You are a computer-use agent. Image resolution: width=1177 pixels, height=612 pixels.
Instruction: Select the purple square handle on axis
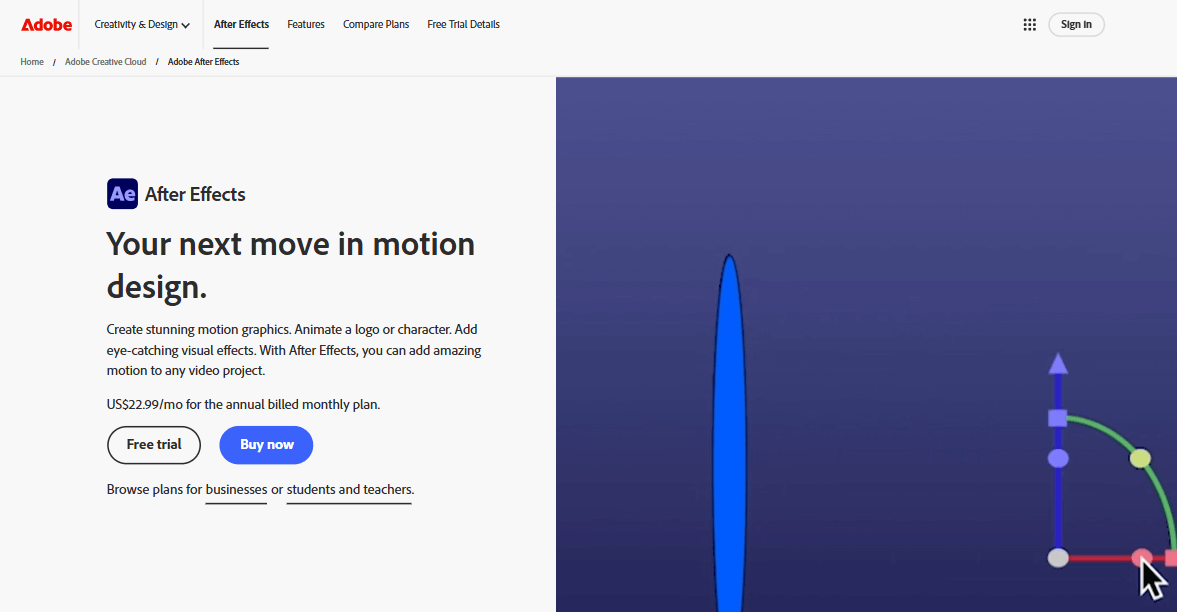click(x=1058, y=418)
